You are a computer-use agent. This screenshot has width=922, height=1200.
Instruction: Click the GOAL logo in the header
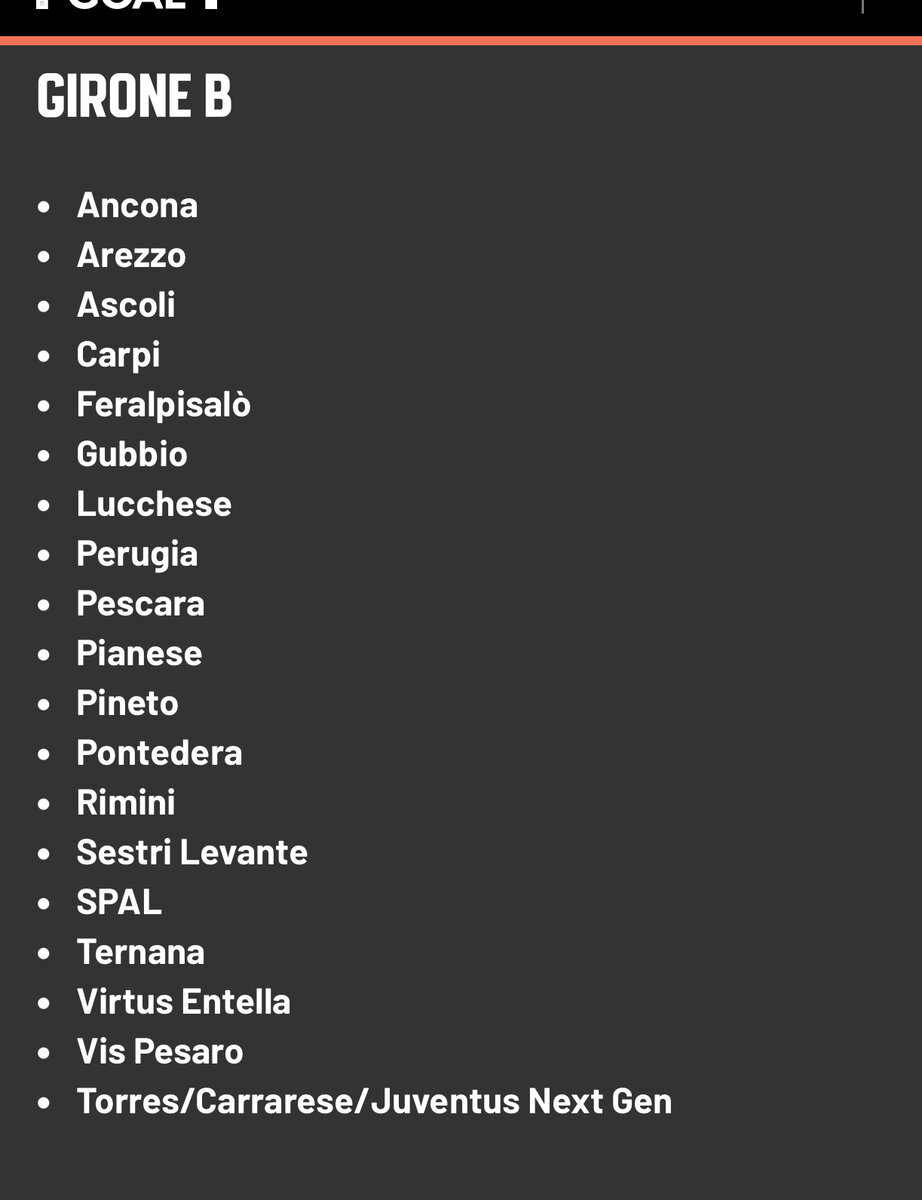(127, 5)
